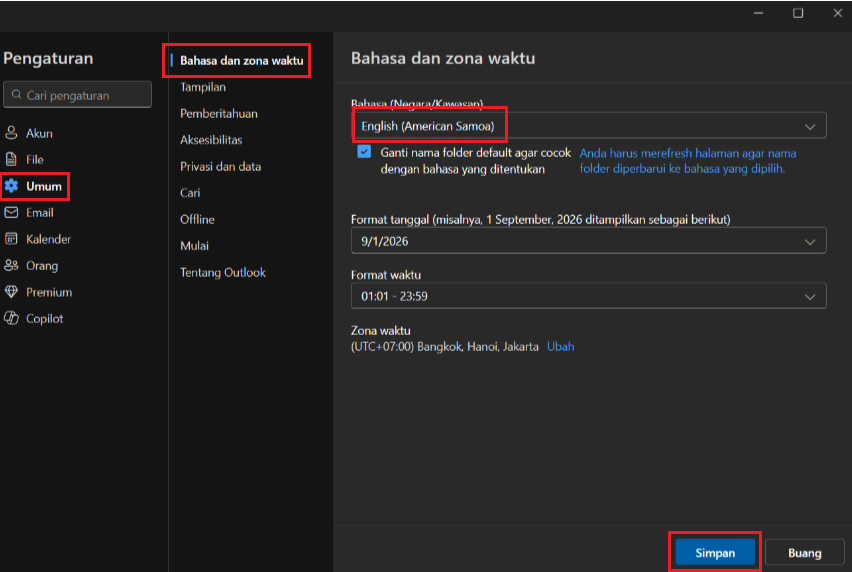
Task: Click the Orang people icon
Action: [11, 266]
